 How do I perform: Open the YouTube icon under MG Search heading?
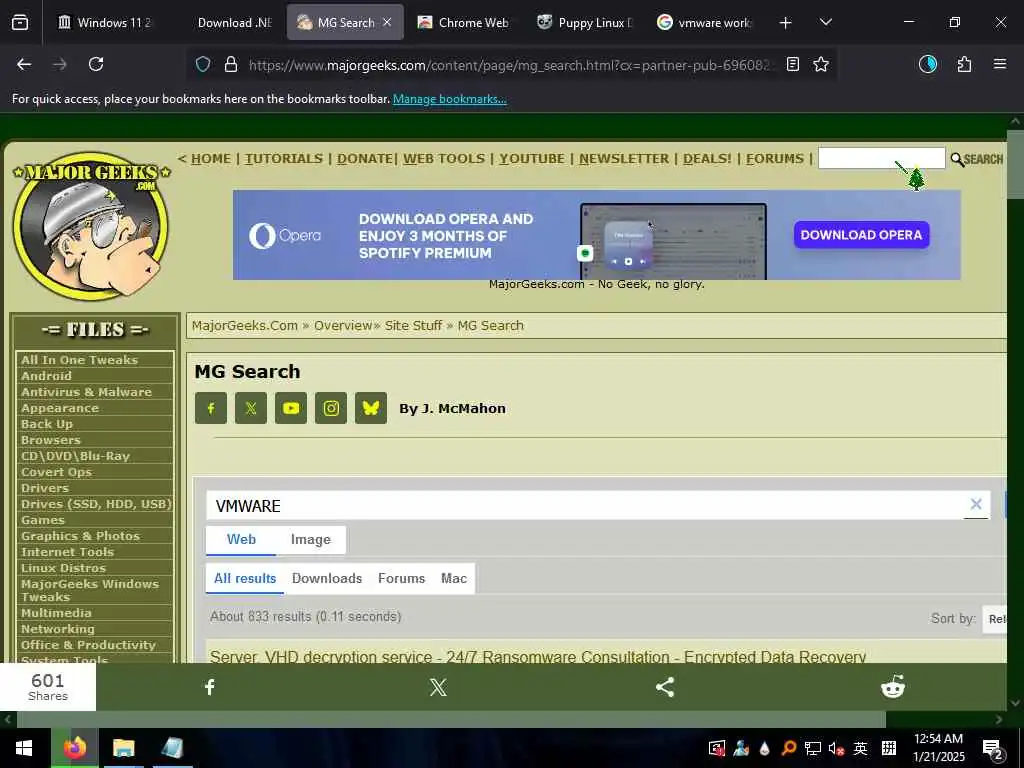coord(291,408)
